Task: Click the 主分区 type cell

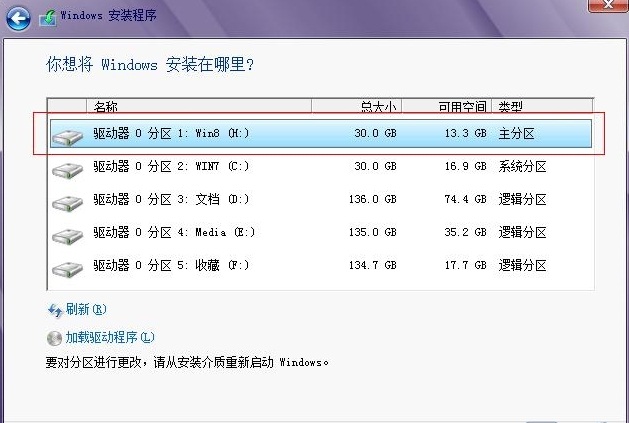Action: pyautogui.click(x=516, y=133)
